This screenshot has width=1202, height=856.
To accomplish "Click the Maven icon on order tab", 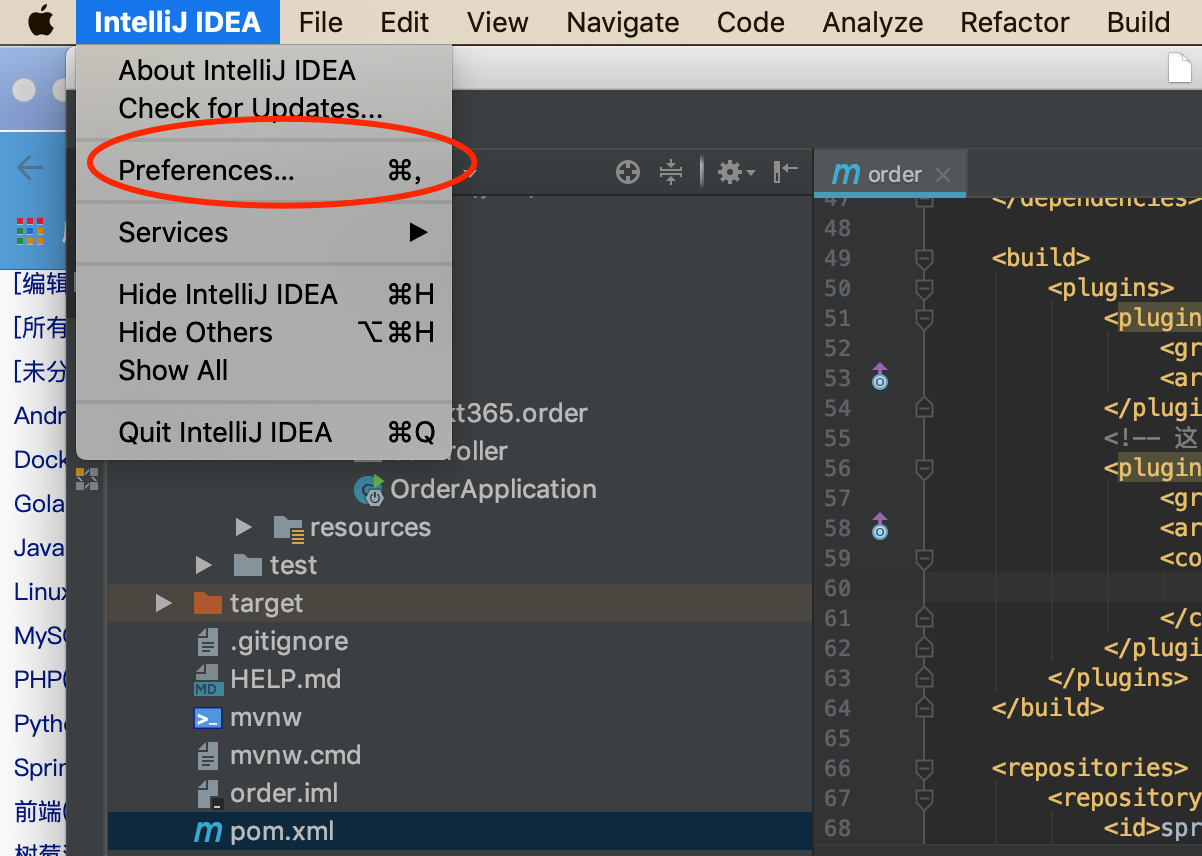I will (846, 175).
